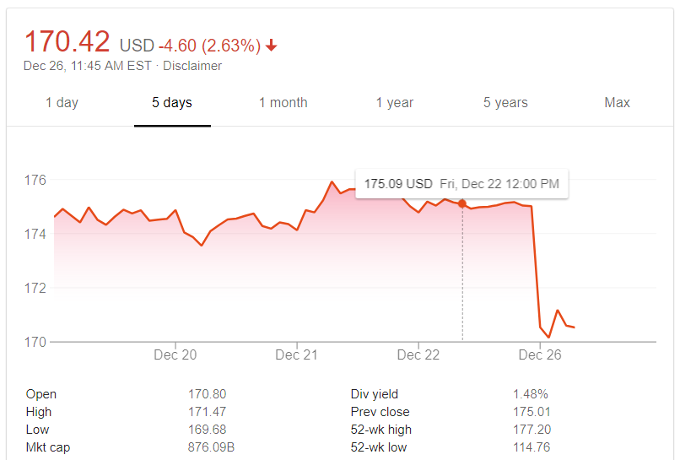Click the 175.09 USD tooltip
The image size is (680, 460).
pos(461,184)
